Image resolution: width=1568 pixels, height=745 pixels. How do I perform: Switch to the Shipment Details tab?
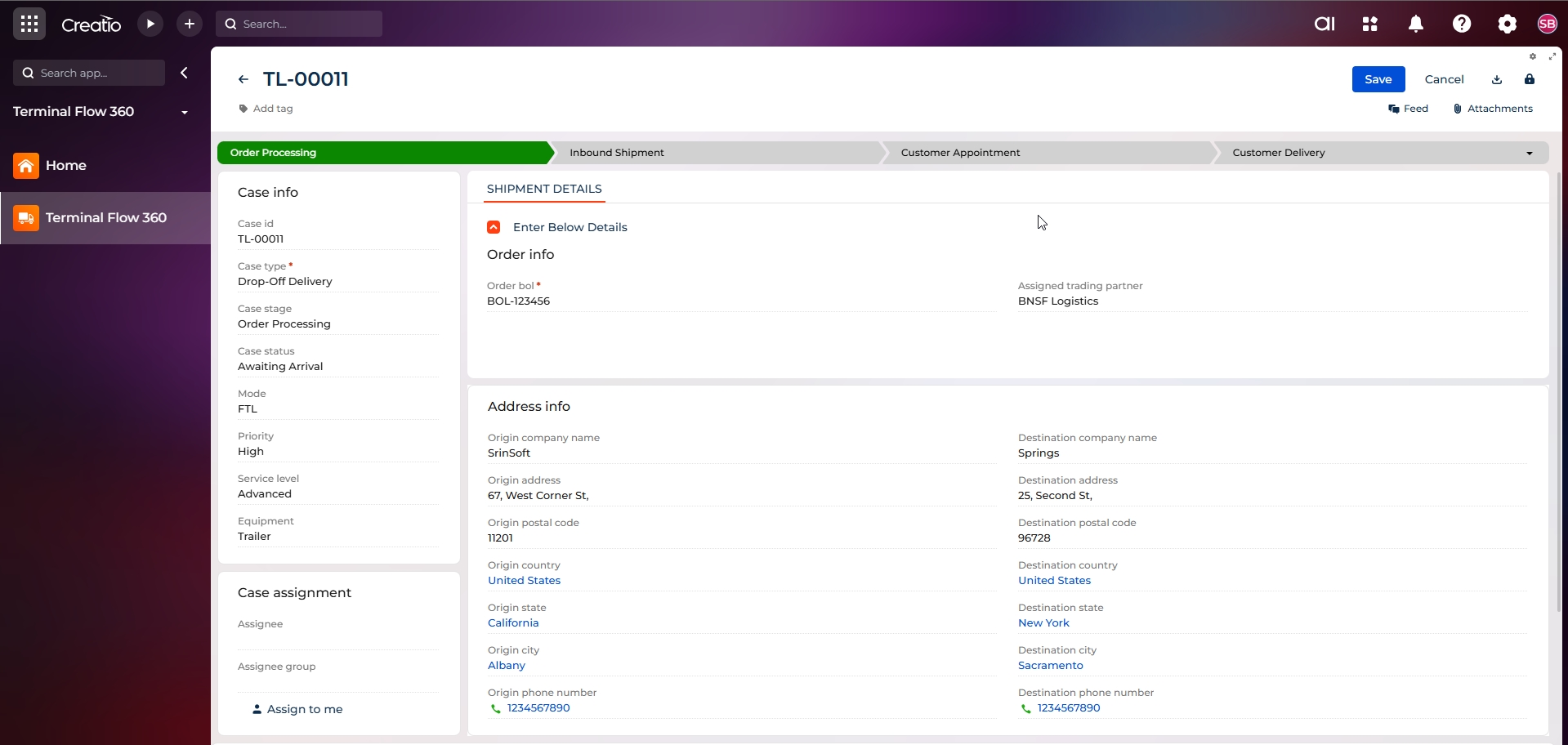coord(544,189)
